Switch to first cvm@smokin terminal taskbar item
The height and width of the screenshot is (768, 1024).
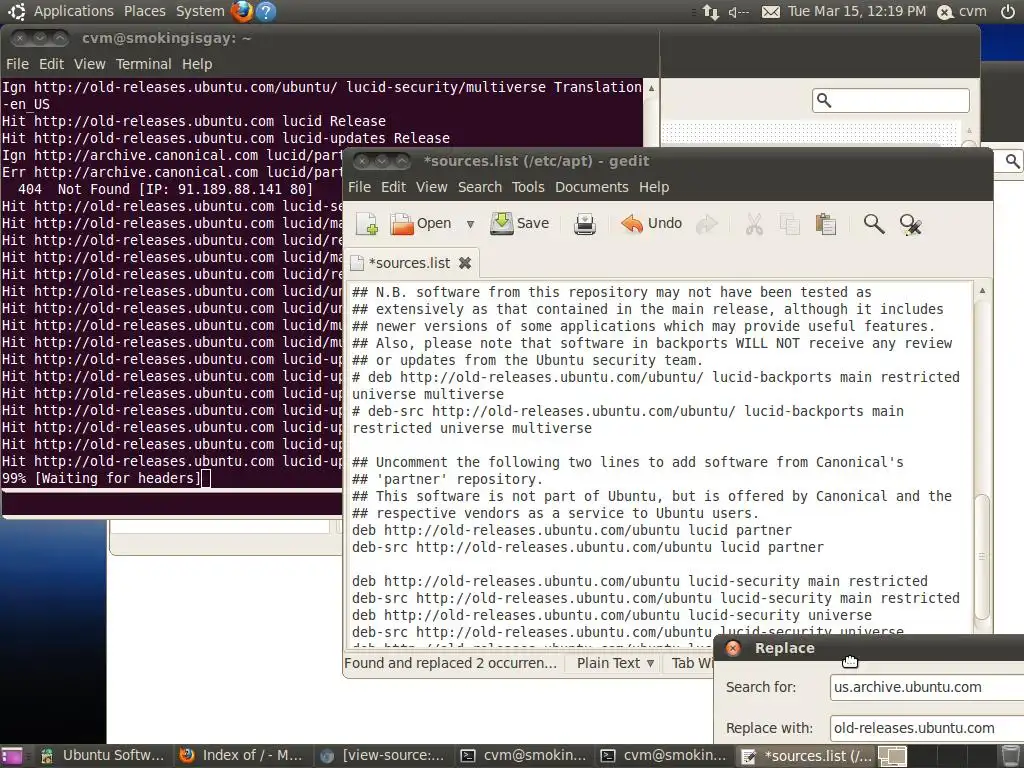coord(522,756)
